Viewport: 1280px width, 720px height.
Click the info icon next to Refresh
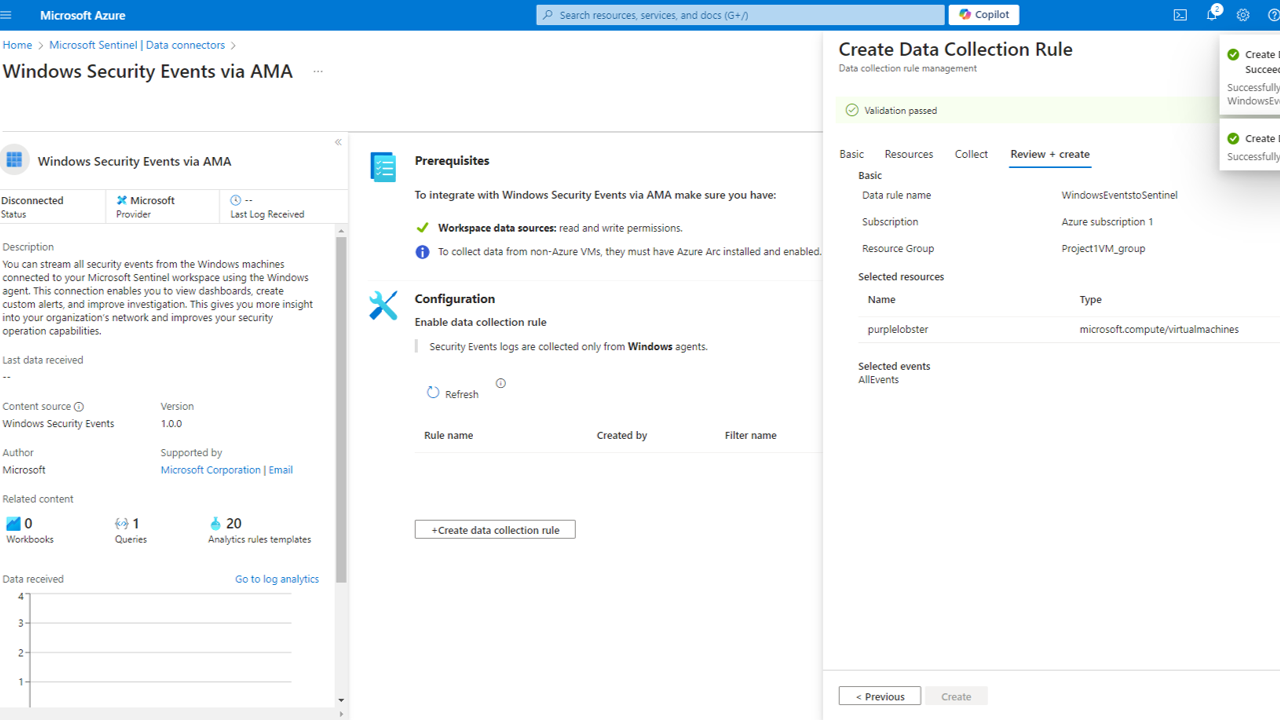point(501,383)
